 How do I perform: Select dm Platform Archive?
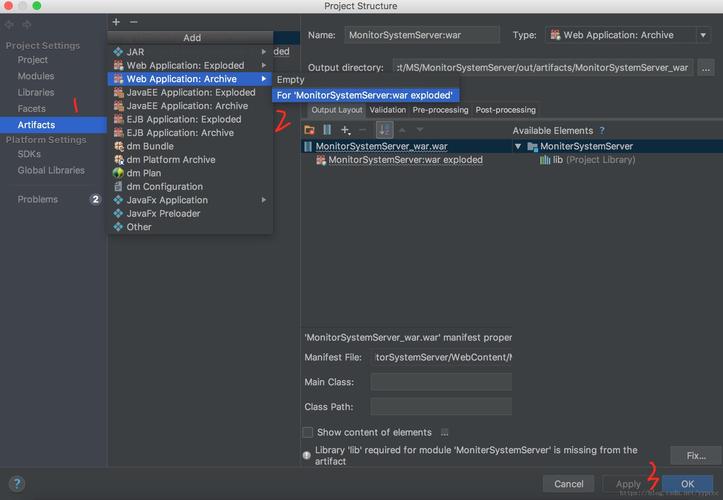tap(190, 160)
